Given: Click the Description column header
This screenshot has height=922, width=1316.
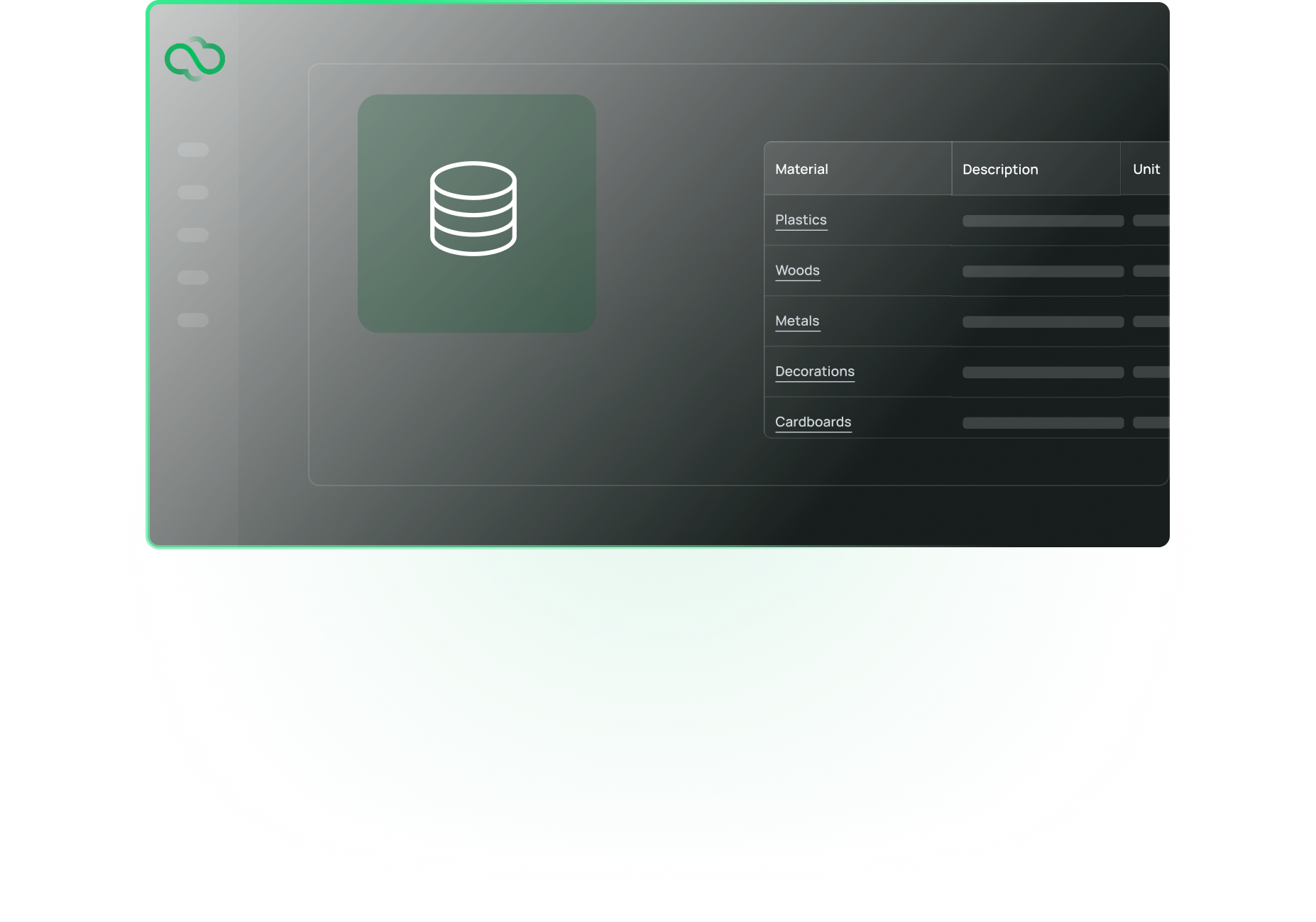Looking at the screenshot, I should [999, 169].
